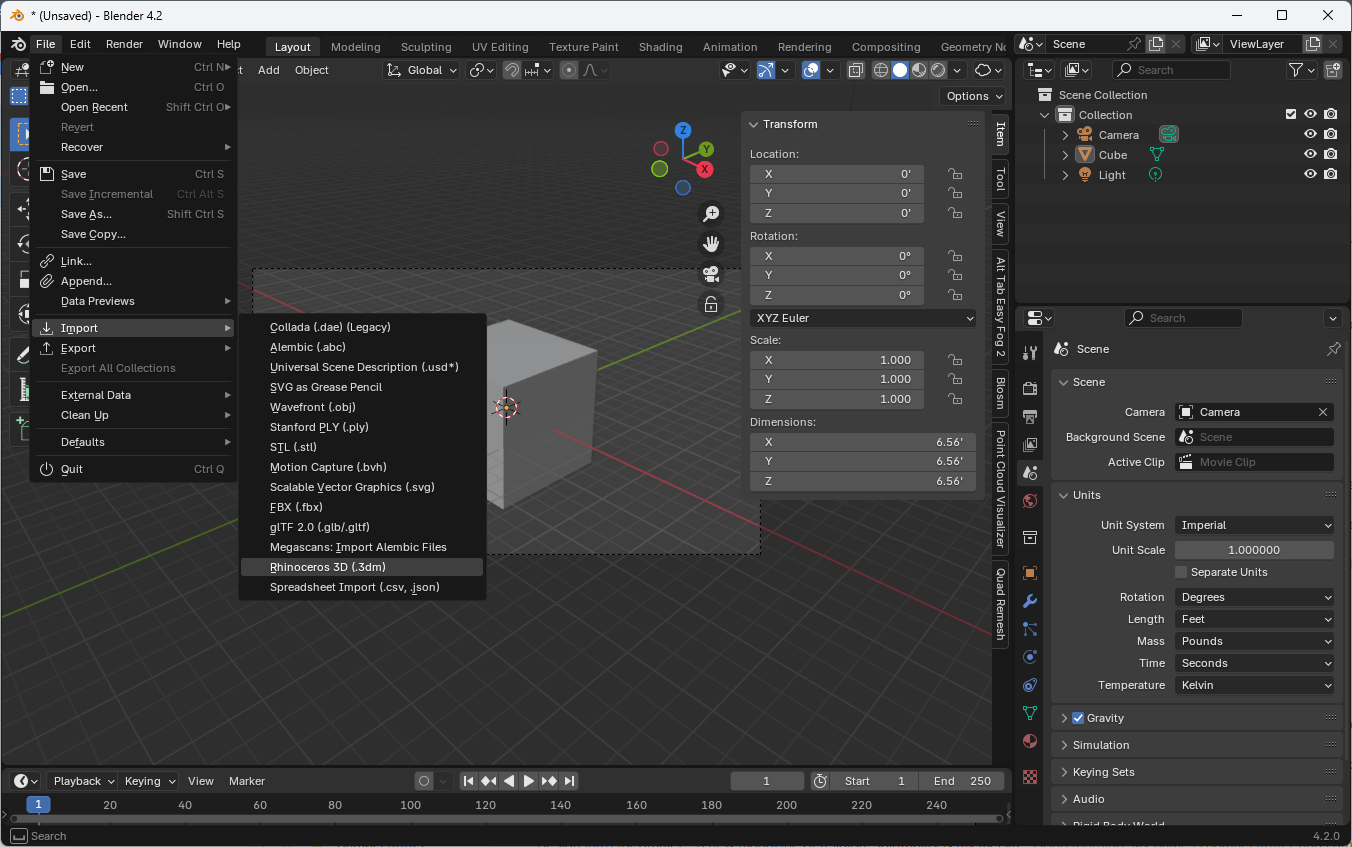Pin the Scene properties editor
The width and height of the screenshot is (1352, 847).
coord(1333,349)
